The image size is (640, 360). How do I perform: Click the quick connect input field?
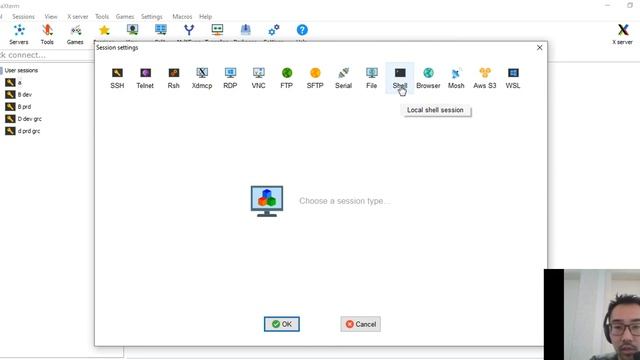click(46, 55)
